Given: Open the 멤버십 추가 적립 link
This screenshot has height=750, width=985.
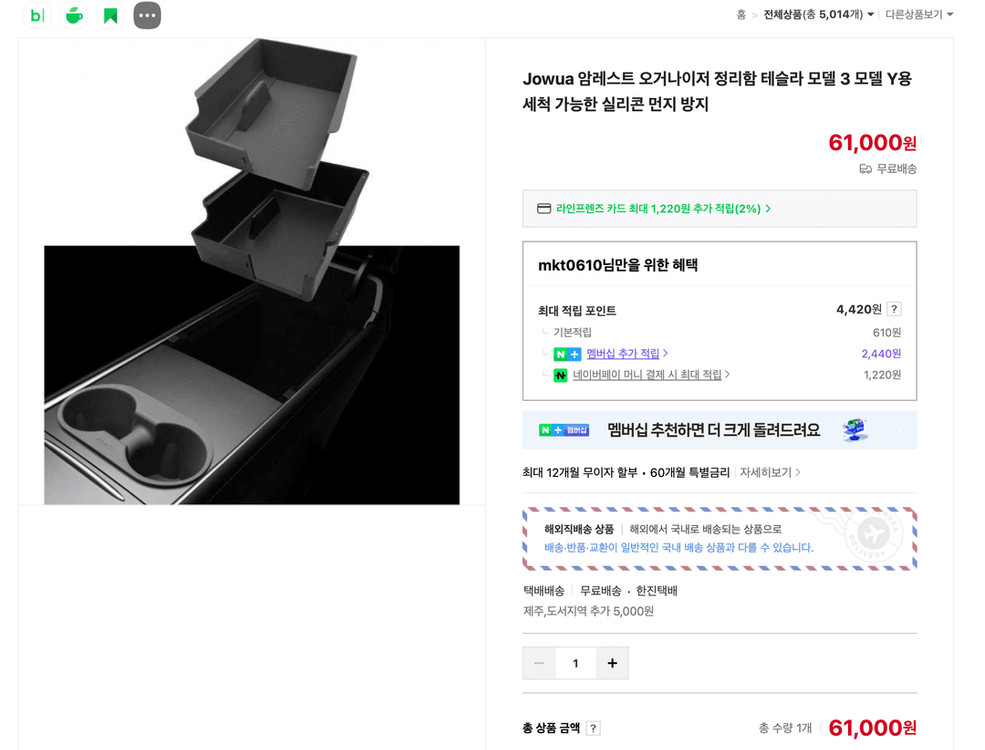Looking at the screenshot, I should 626,354.
